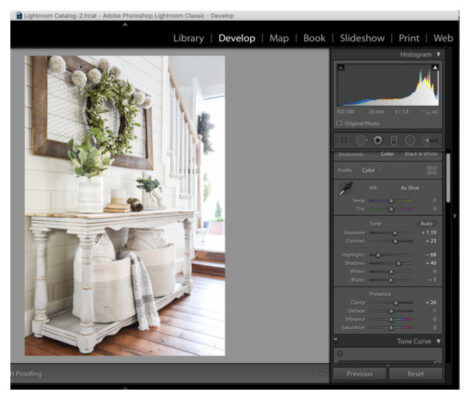
Task: Click the right panel vertical scrollbar
Action: click(448, 178)
